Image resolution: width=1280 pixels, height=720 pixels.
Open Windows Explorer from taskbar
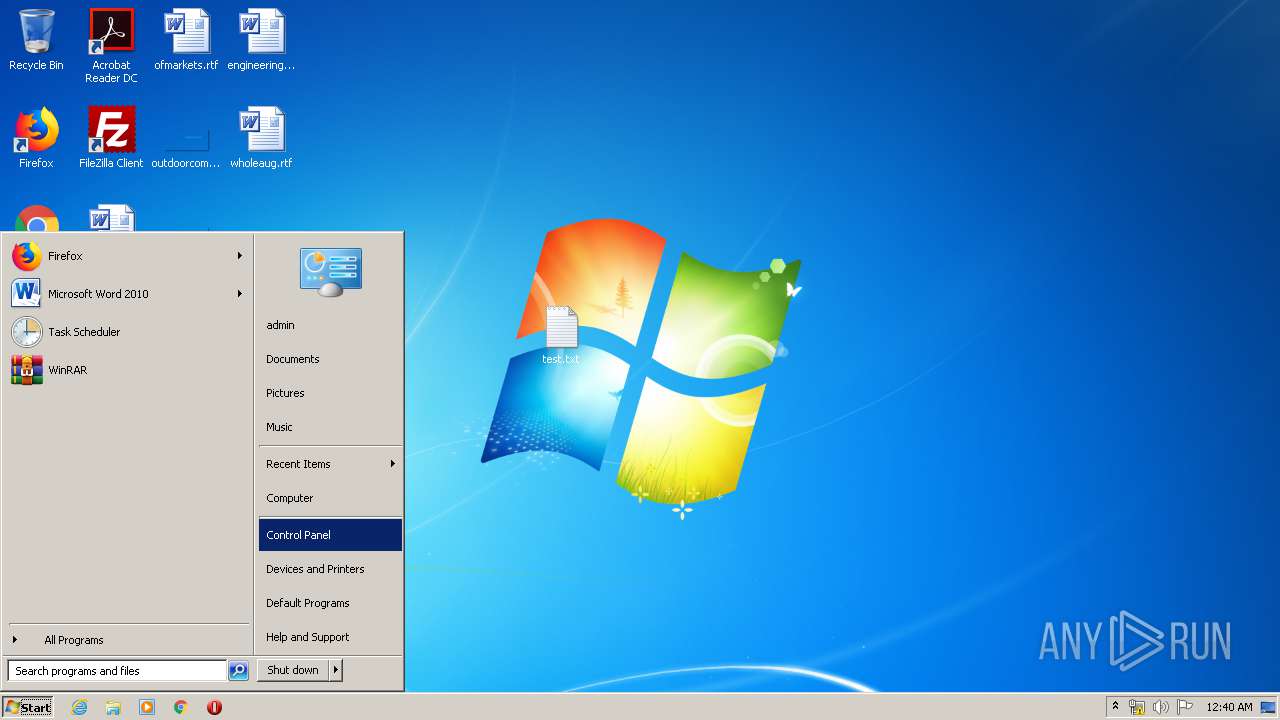pos(113,707)
